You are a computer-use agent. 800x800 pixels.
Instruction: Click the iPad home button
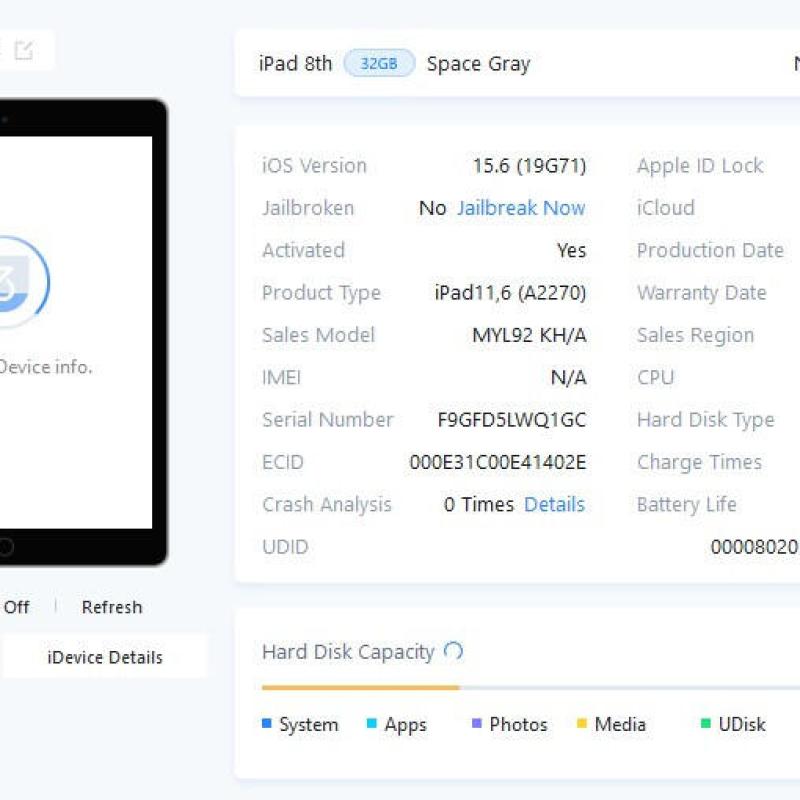(6, 547)
